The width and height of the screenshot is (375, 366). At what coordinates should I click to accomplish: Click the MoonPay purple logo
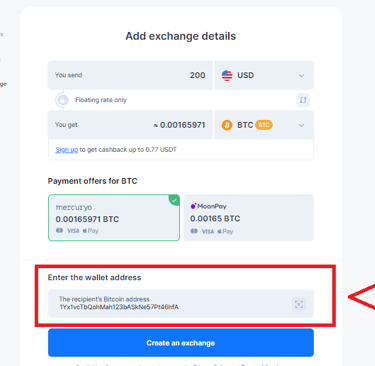[x=193, y=206]
